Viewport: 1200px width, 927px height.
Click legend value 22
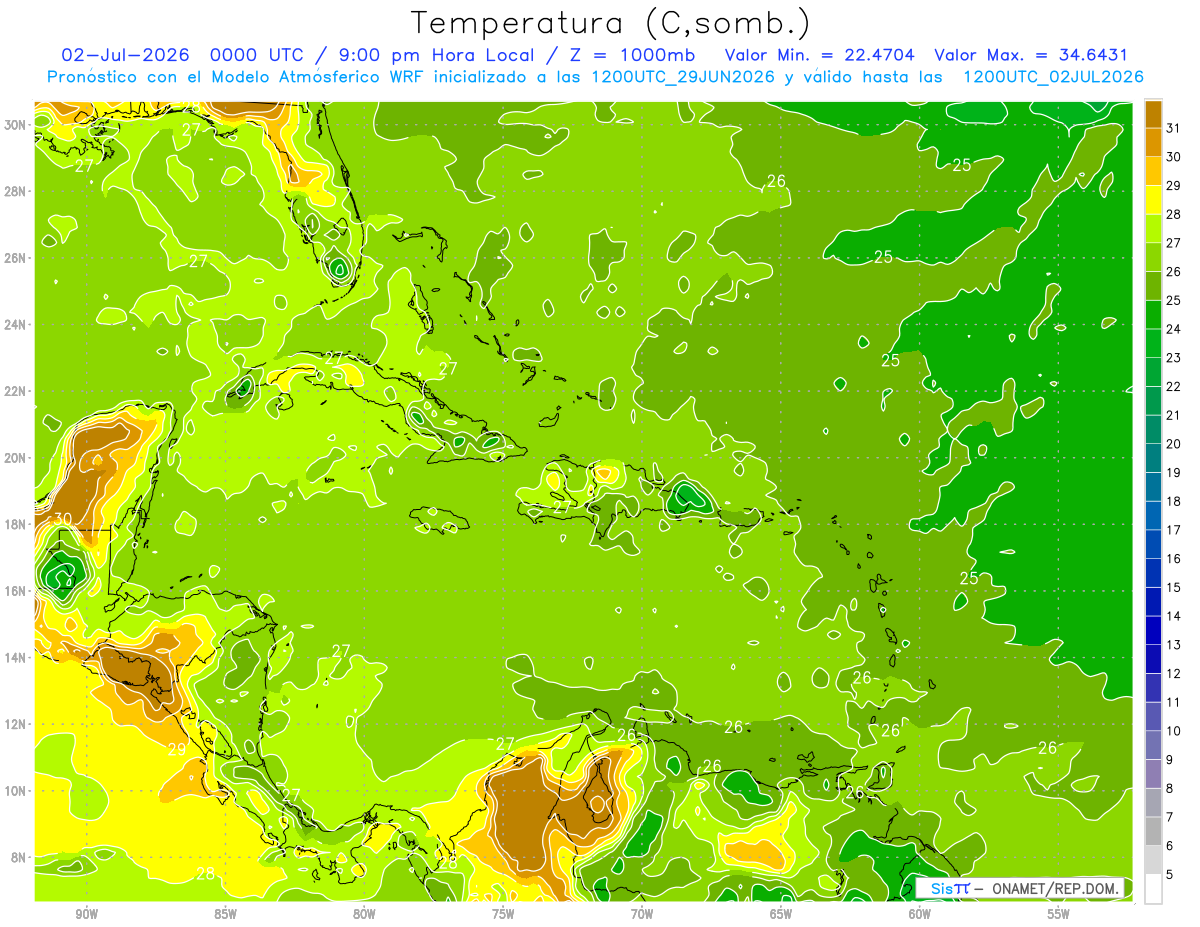click(x=1174, y=387)
